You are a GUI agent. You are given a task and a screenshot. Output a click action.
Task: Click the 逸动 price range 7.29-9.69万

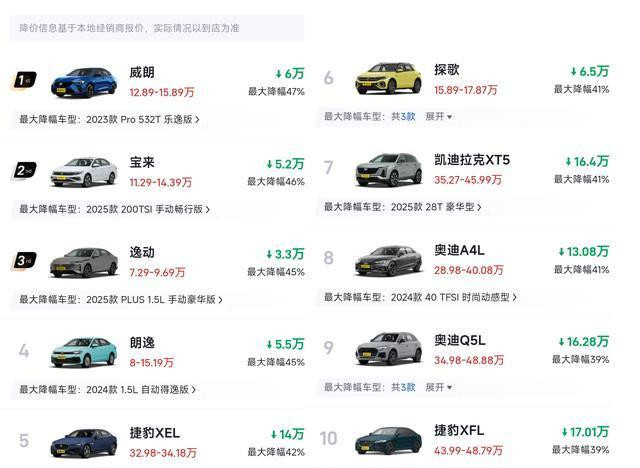tap(161, 272)
